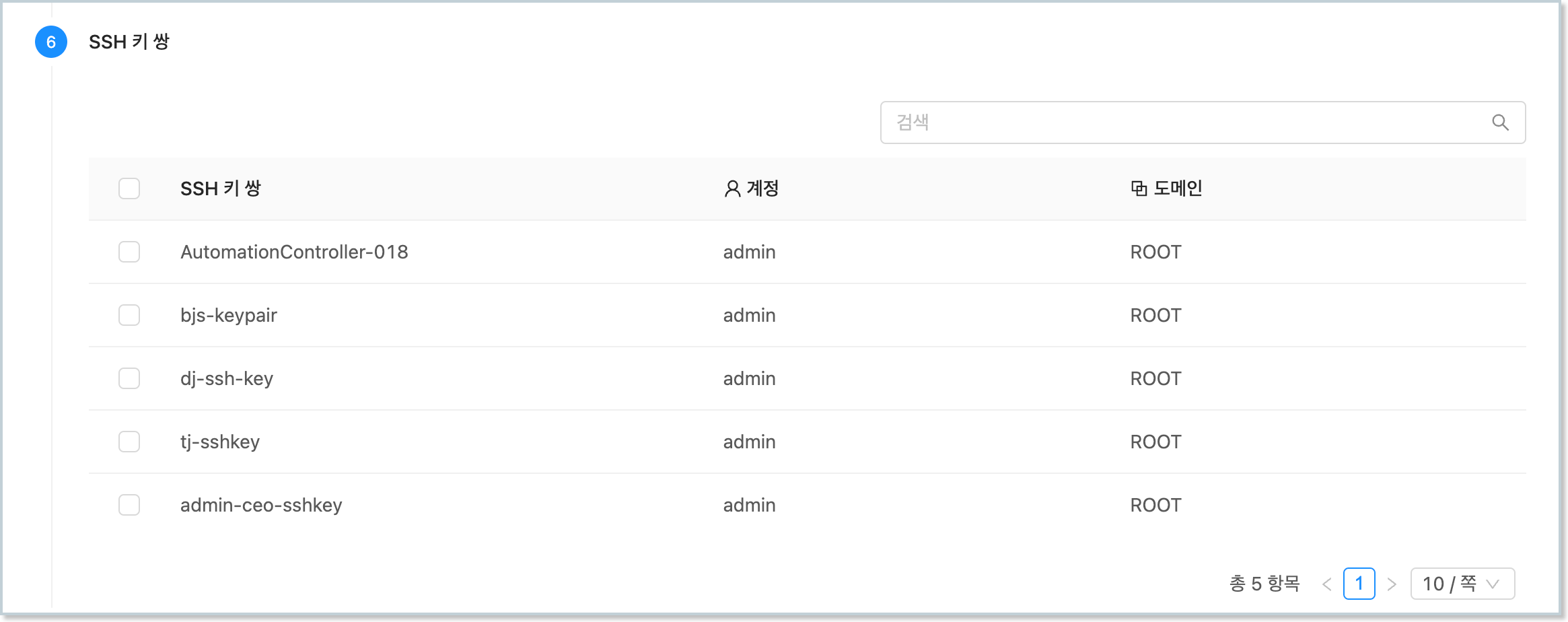Click the SSH 키 쌍 column header
The width and height of the screenshot is (1568, 622).
coord(221,188)
